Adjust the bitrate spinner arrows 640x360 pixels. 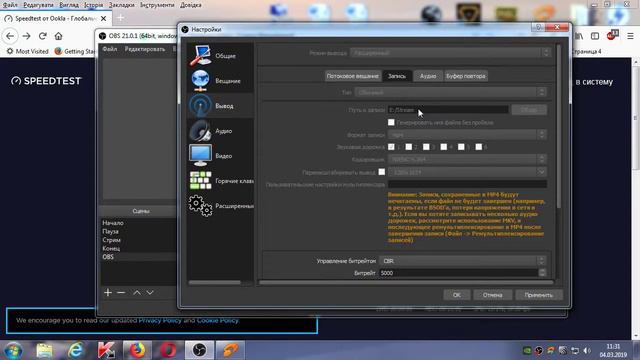(x=542, y=273)
